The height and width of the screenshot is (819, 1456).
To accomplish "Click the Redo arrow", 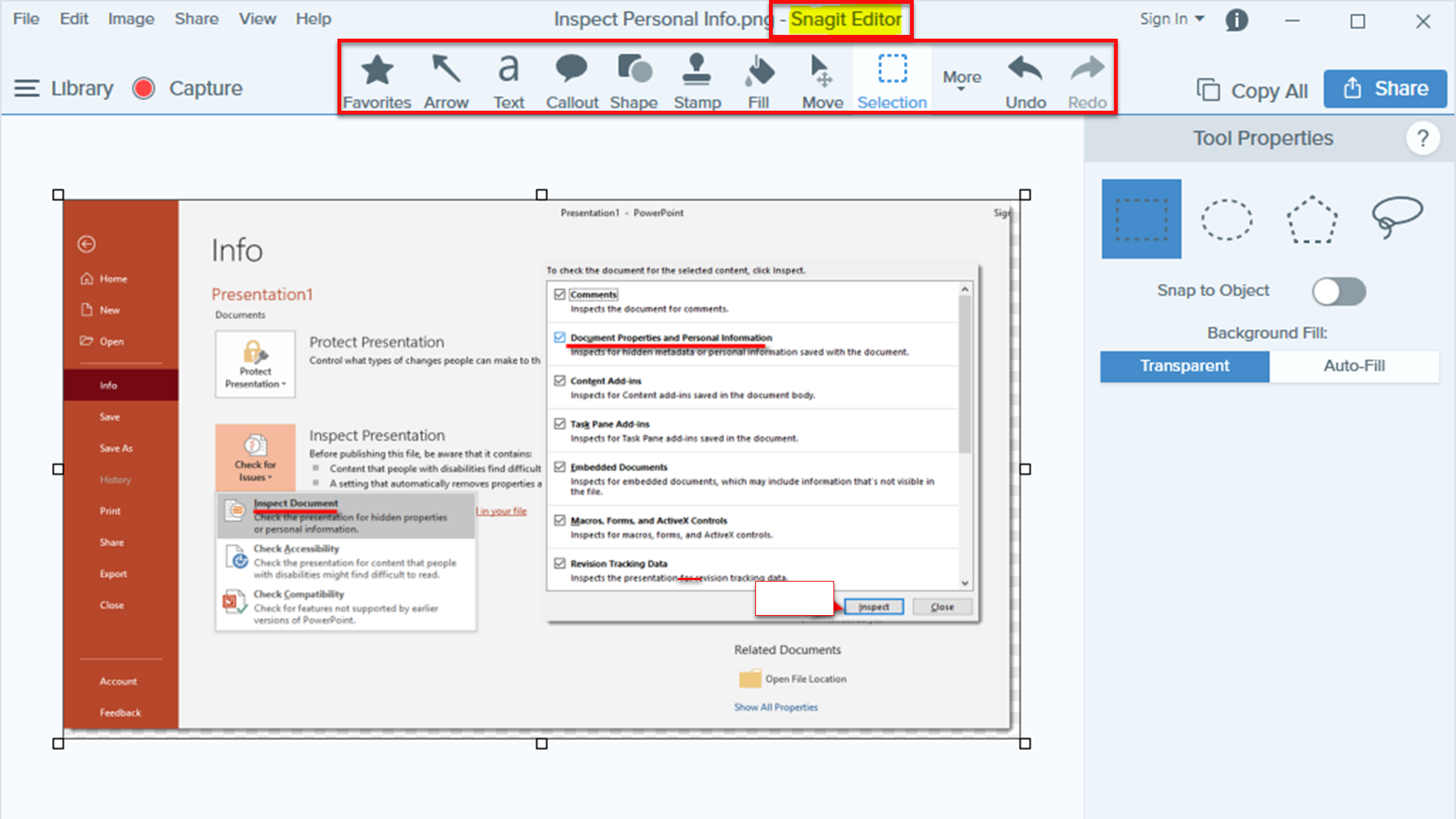I will pyautogui.click(x=1087, y=80).
